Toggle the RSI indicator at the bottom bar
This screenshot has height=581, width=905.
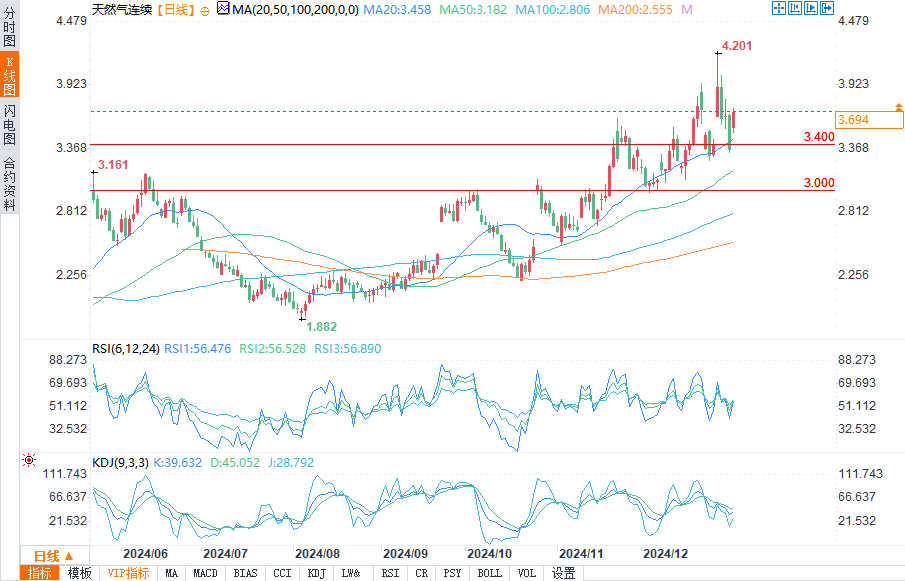(391, 573)
